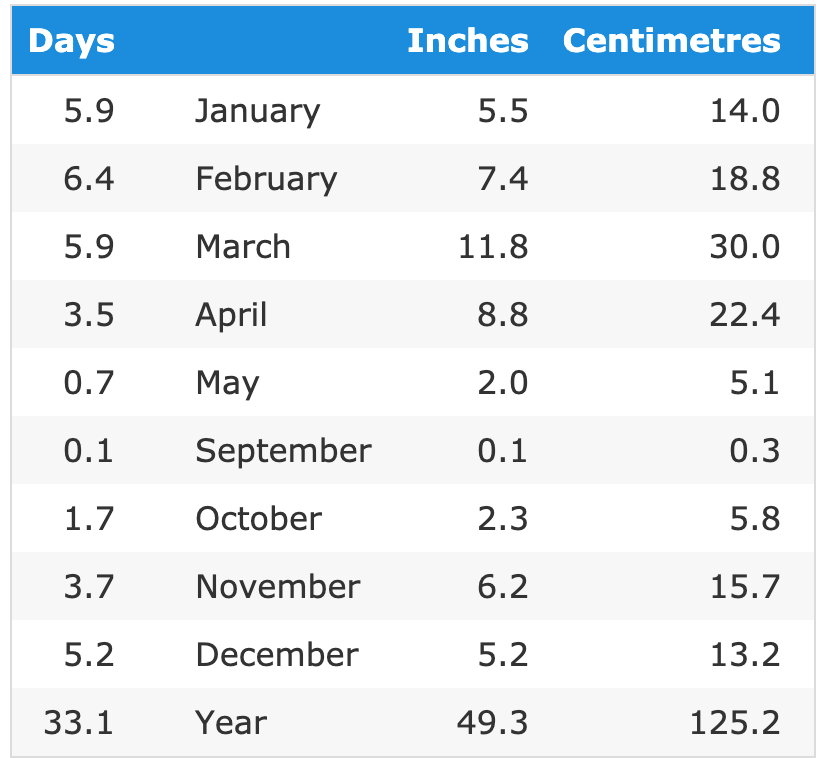Select the September month cell
The image size is (830, 758).
coord(283,450)
